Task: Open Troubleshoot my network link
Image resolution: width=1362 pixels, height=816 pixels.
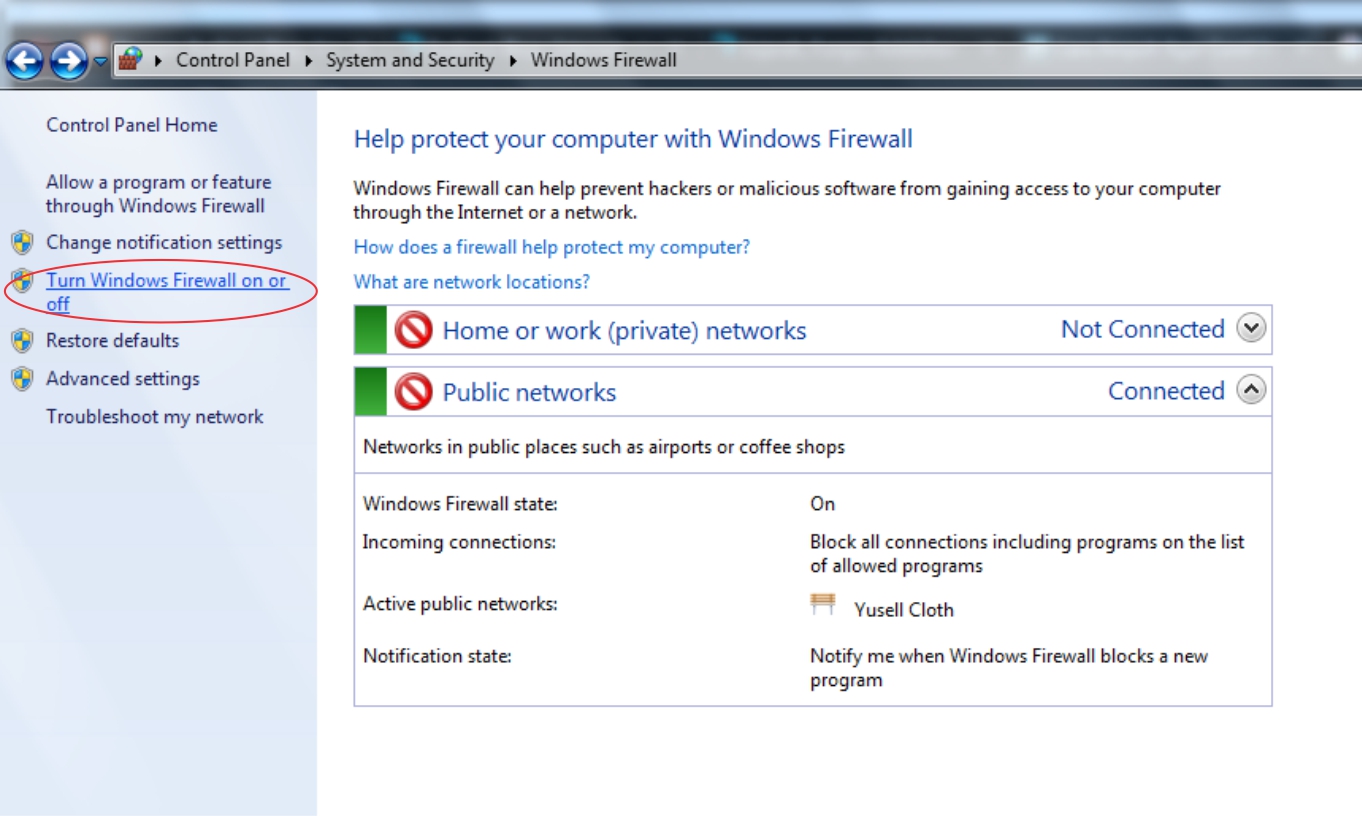Action: point(155,417)
